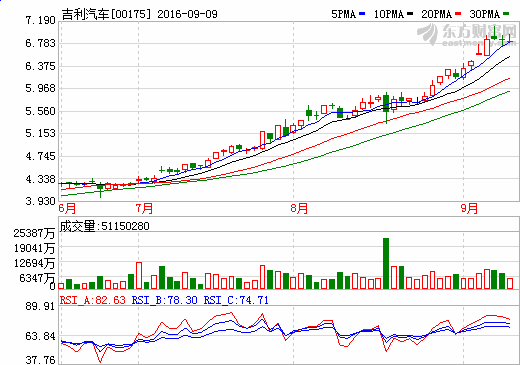Click the 7.190 price axis label
The width and height of the screenshot is (520, 365).
tap(40, 20)
